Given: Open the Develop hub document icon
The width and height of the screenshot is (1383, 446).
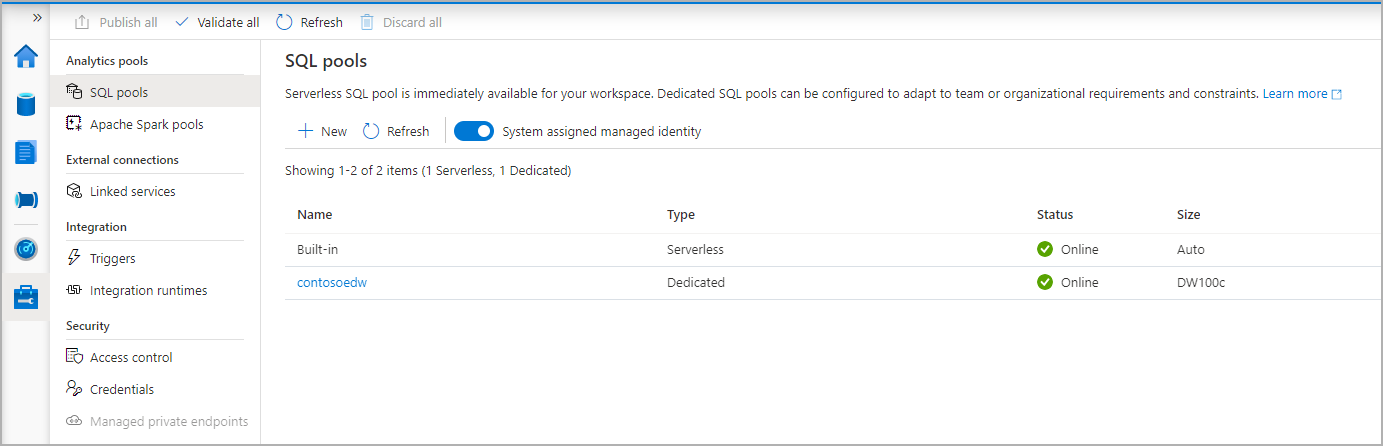Looking at the screenshot, I should pyautogui.click(x=26, y=152).
